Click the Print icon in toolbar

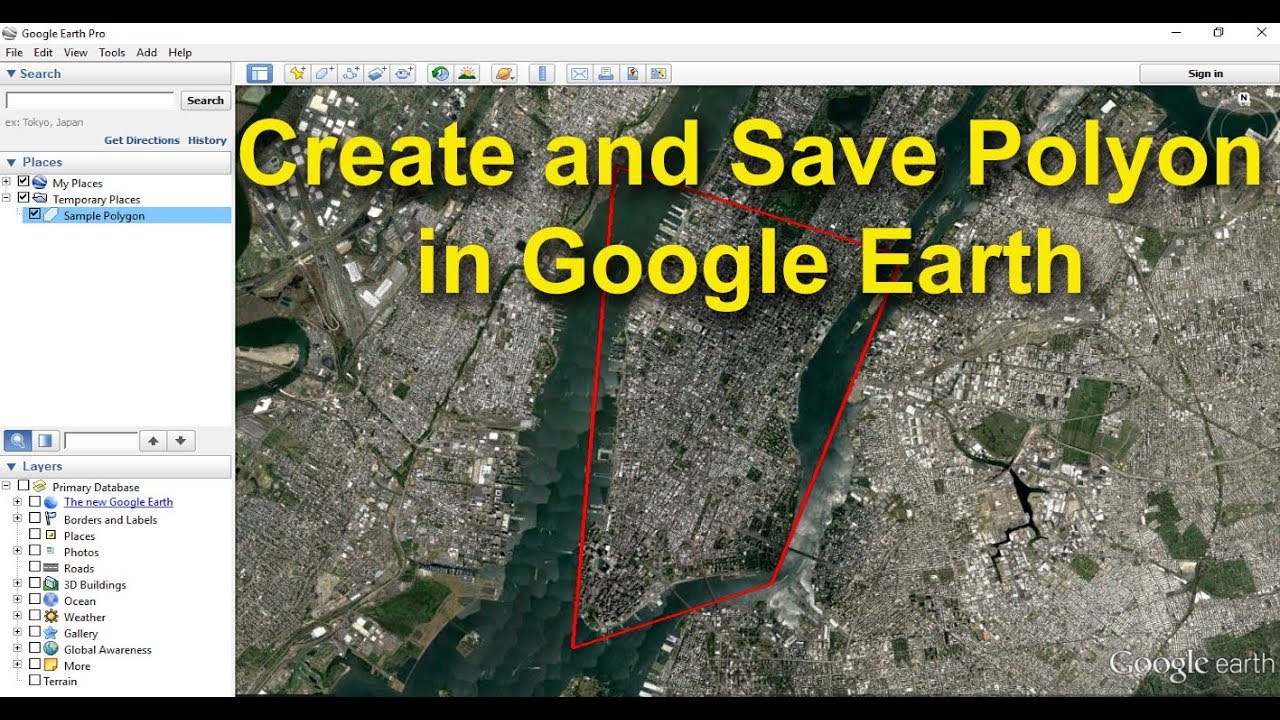605,73
